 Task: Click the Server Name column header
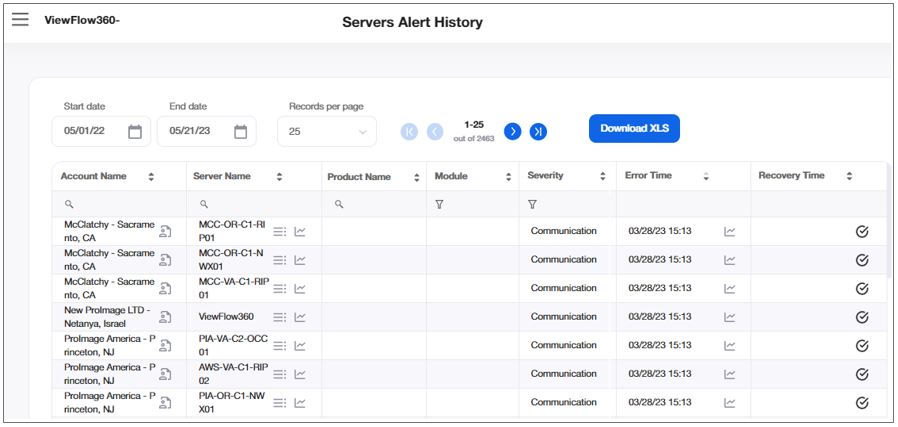pyautogui.click(x=223, y=176)
